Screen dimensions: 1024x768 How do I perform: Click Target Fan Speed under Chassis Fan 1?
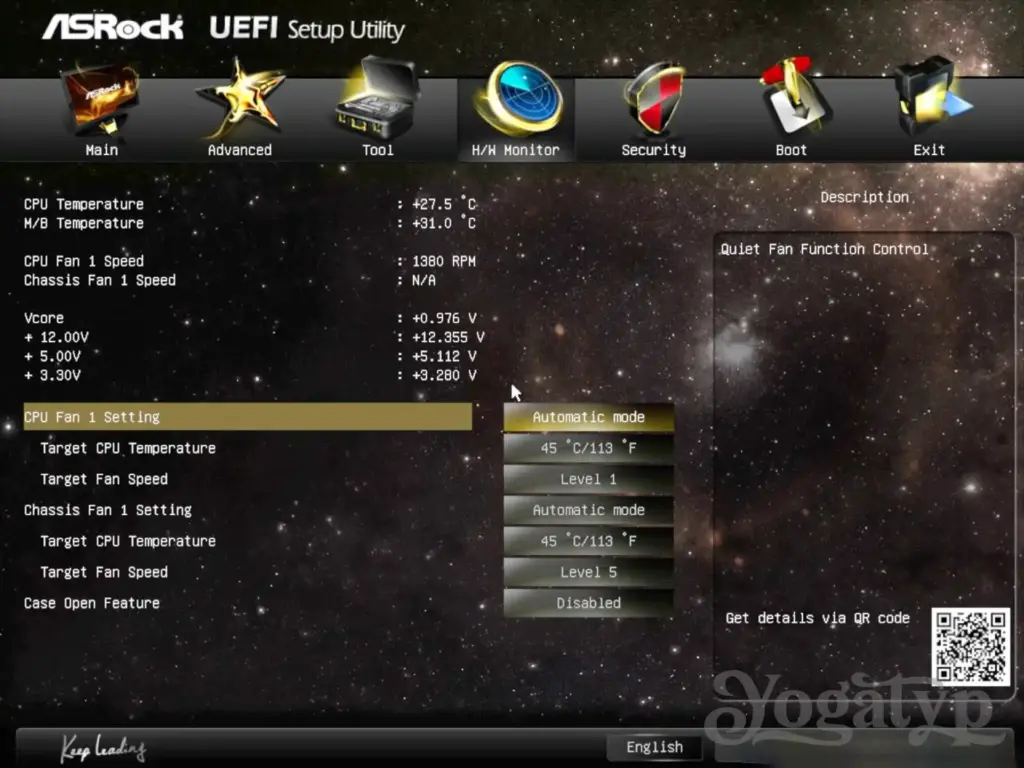104,572
